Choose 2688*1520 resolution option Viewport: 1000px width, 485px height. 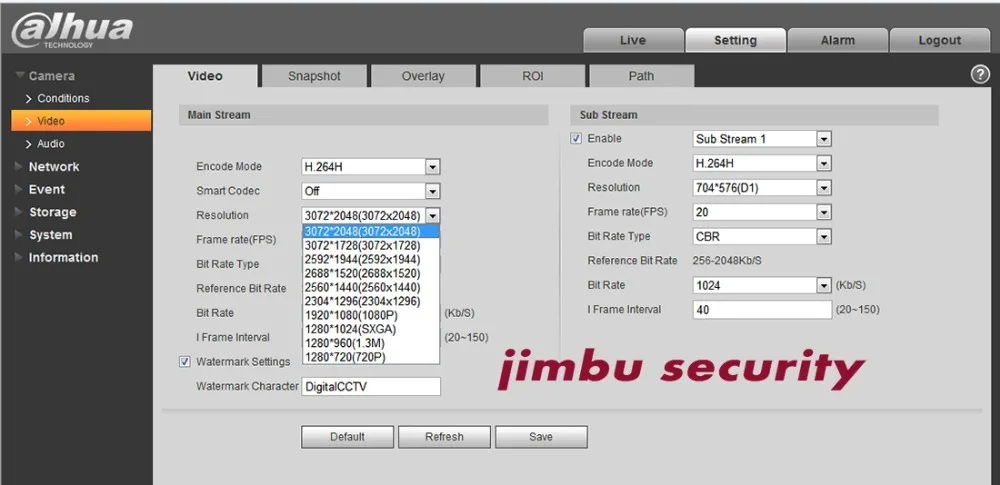click(371, 273)
